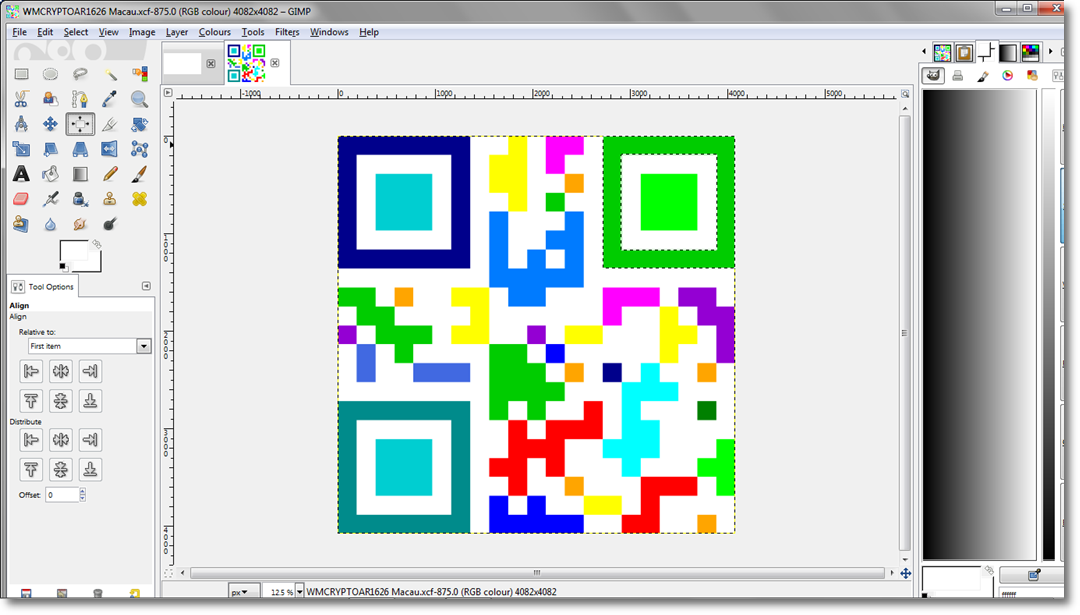Choose the Heal tool

point(139,199)
